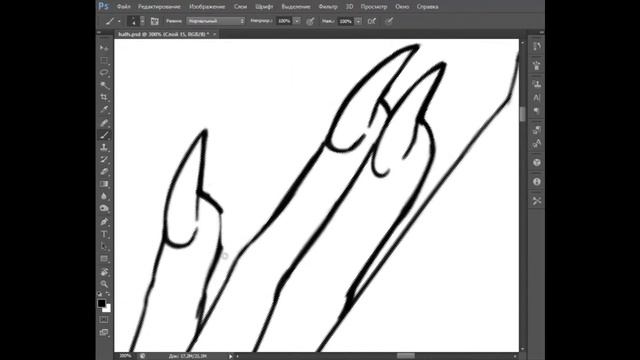The image size is (640, 360).
Task: Select the Healing Brush tool
Action: pos(104,123)
